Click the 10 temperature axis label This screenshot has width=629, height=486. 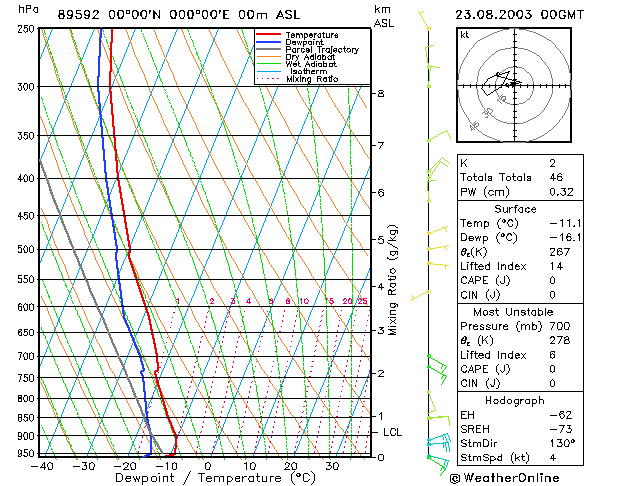point(250,466)
